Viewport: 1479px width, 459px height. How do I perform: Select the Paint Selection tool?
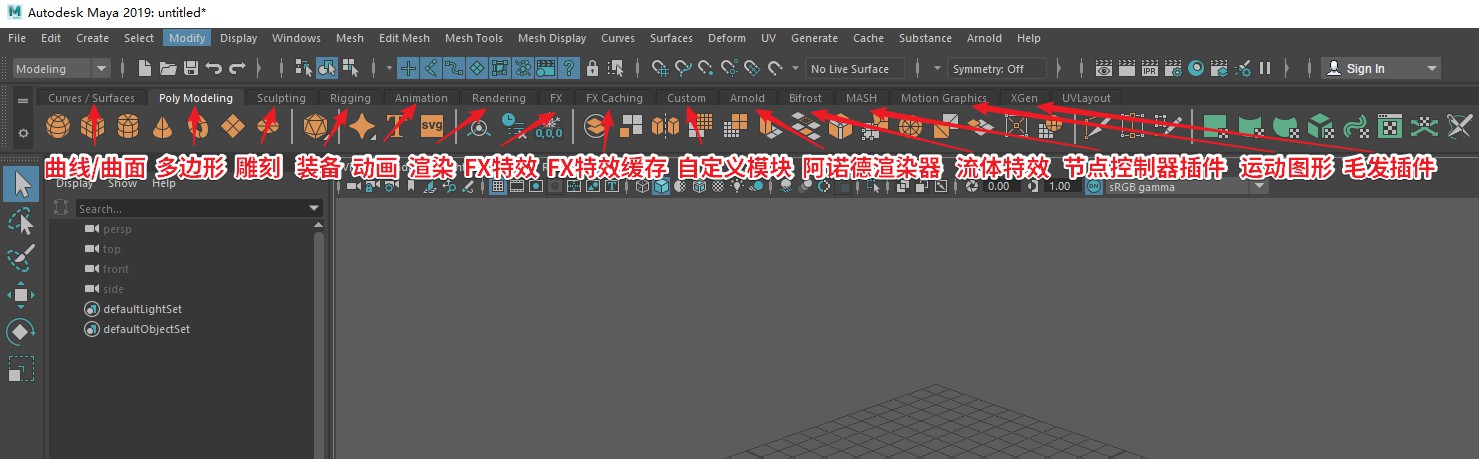tap(21, 257)
